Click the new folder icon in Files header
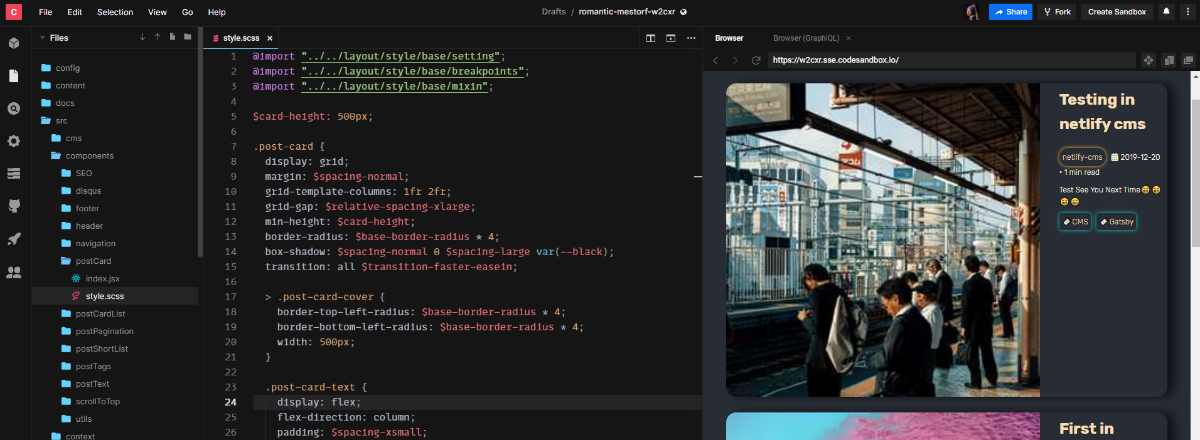Viewport: 1200px width, 440px height. pos(188,37)
